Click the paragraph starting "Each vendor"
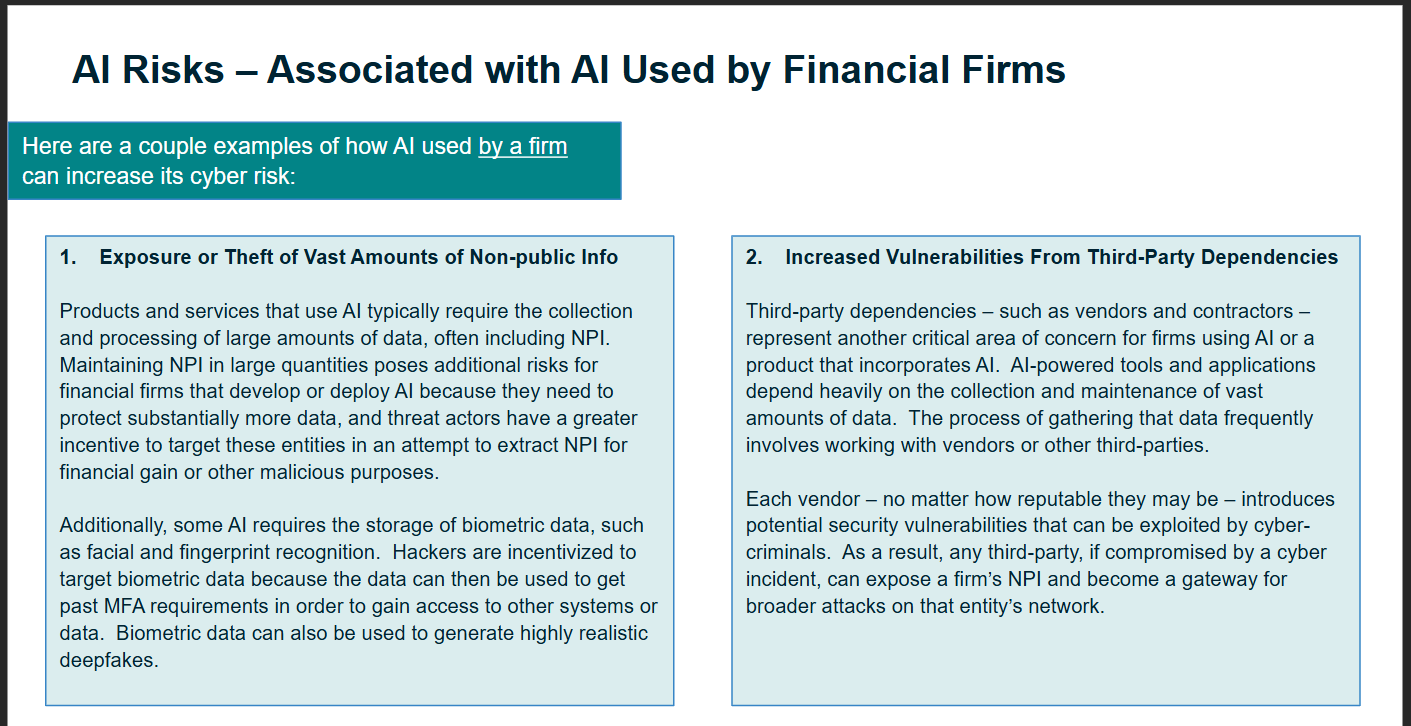Image resolution: width=1411 pixels, height=726 pixels. (x=1040, y=552)
